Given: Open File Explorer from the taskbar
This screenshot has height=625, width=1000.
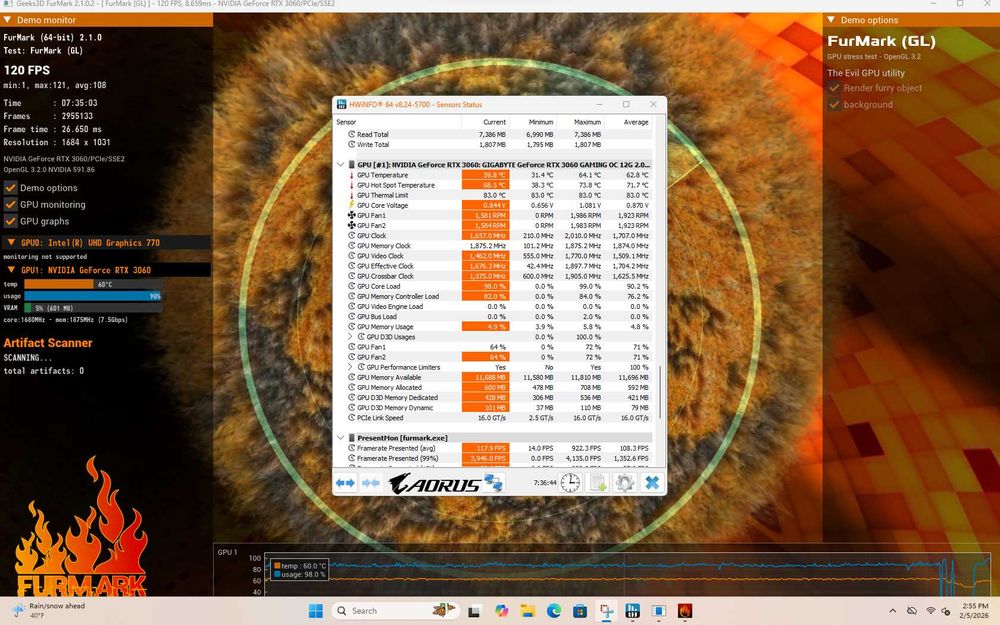Looking at the screenshot, I should [x=527, y=611].
